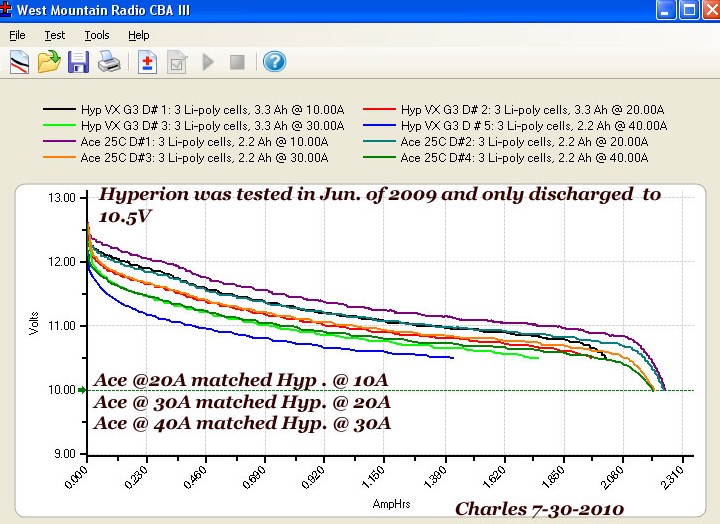The image size is (720, 524).
Task: Click the bright green line swatch for Hyp D# 3
Action: (59, 125)
